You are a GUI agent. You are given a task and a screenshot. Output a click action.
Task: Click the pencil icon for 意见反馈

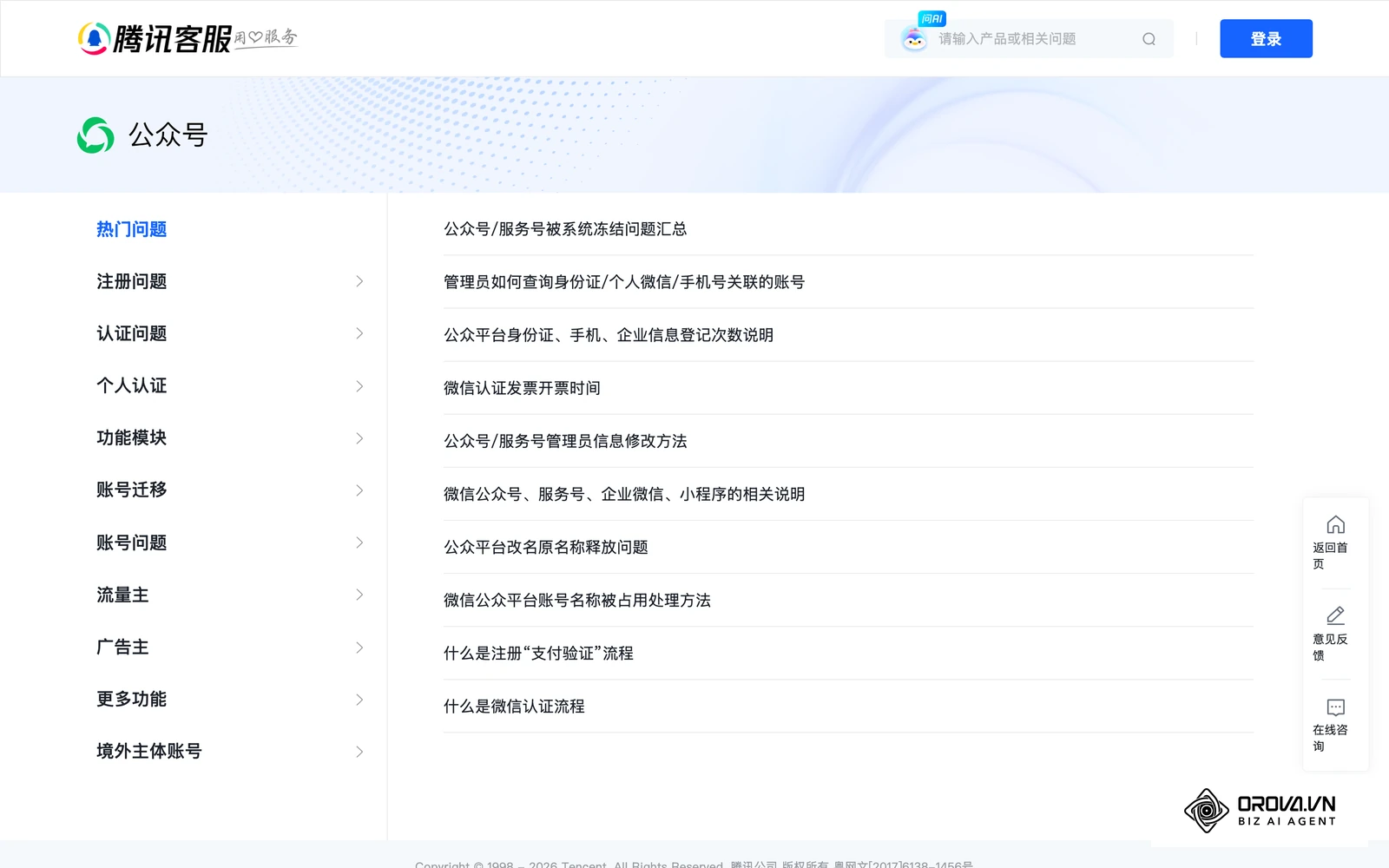1335,615
